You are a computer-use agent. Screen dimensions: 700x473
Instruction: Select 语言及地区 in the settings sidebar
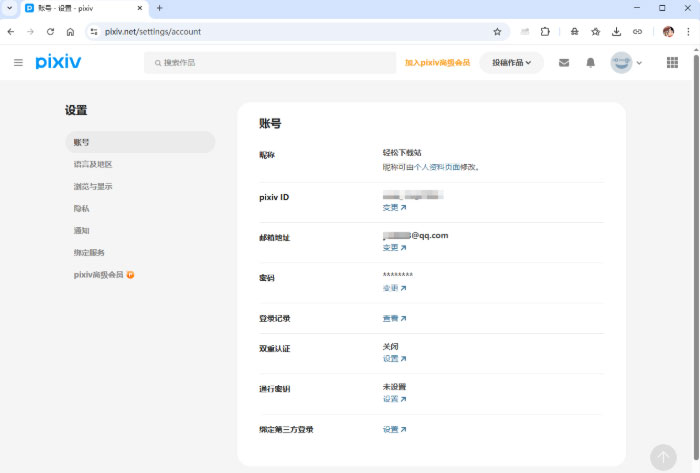[93, 164]
